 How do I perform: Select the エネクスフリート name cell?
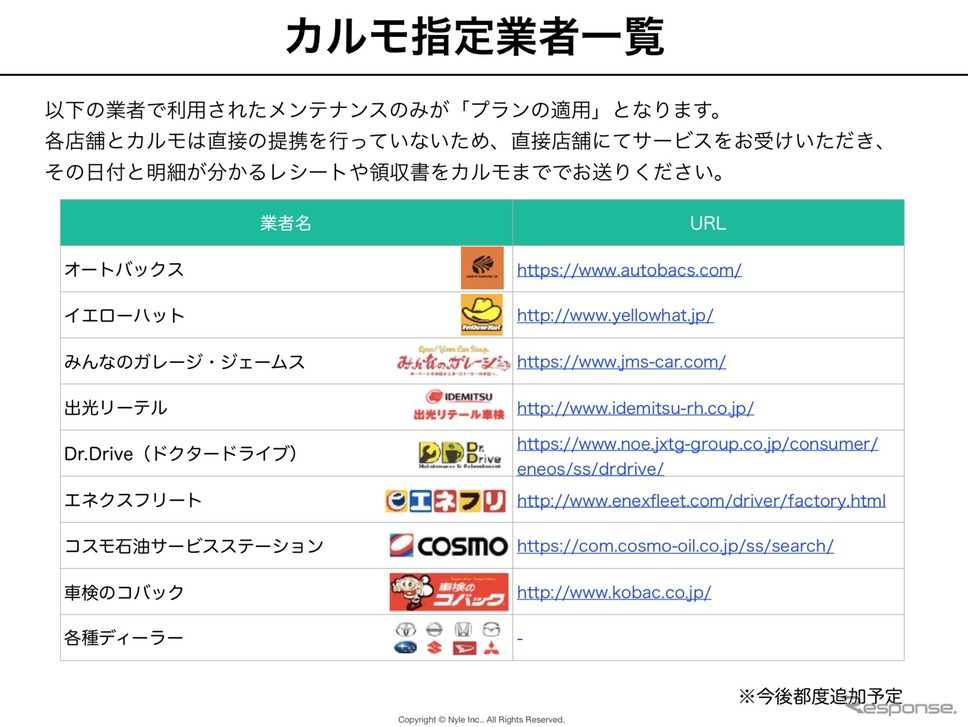286,499
